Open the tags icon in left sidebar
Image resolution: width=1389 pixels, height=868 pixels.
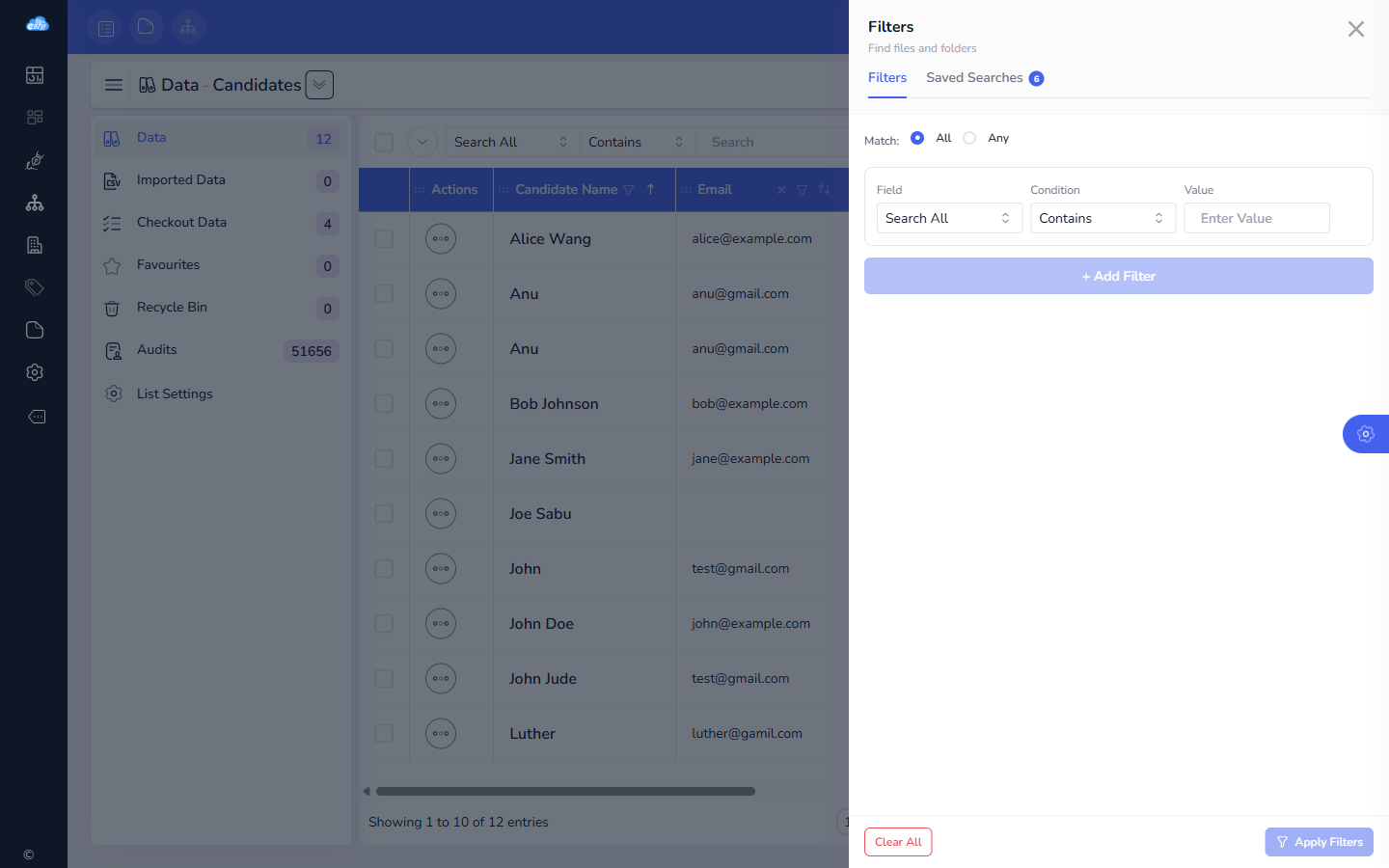pos(35,287)
